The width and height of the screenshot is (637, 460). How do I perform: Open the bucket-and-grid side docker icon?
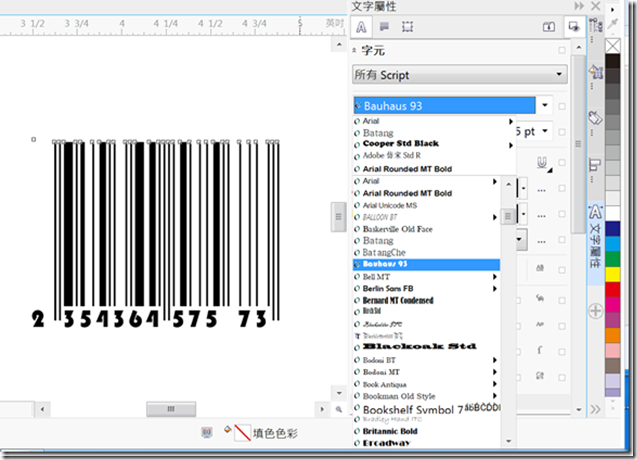click(x=596, y=73)
